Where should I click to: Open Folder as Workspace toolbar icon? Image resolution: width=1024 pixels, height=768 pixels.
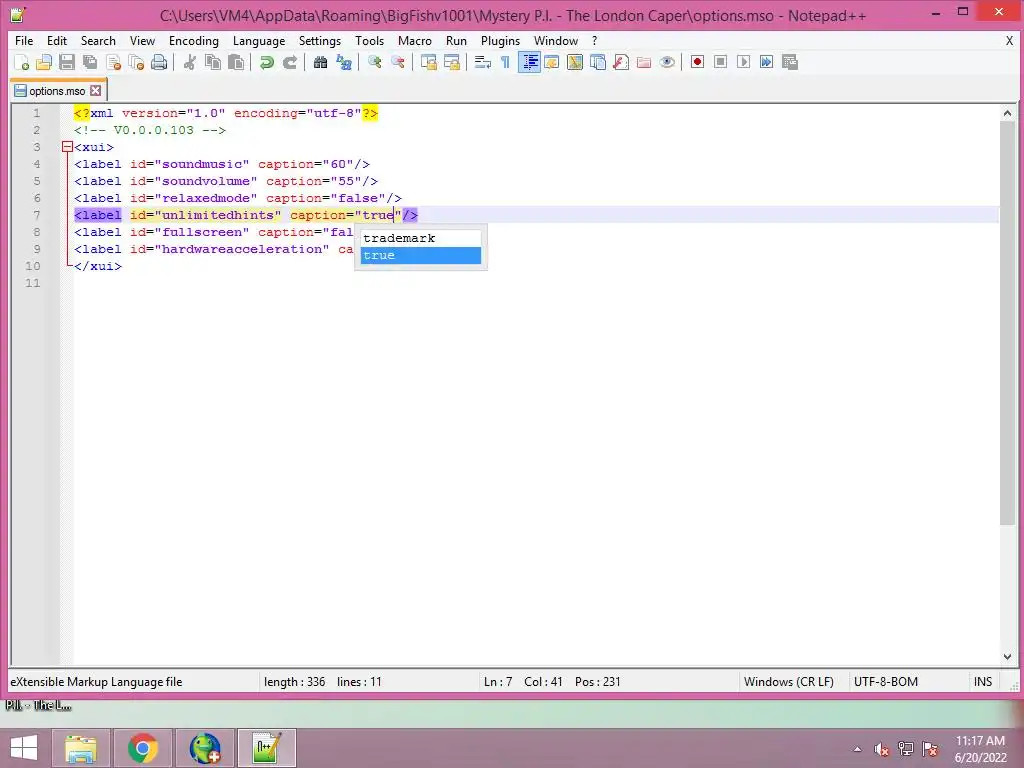[x=644, y=62]
